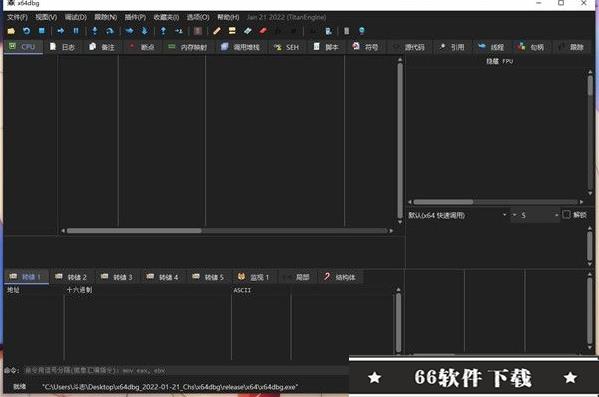This screenshot has height=397, width=599.
Task: Click the Calculator toolbar icon
Action: [328, 31]
